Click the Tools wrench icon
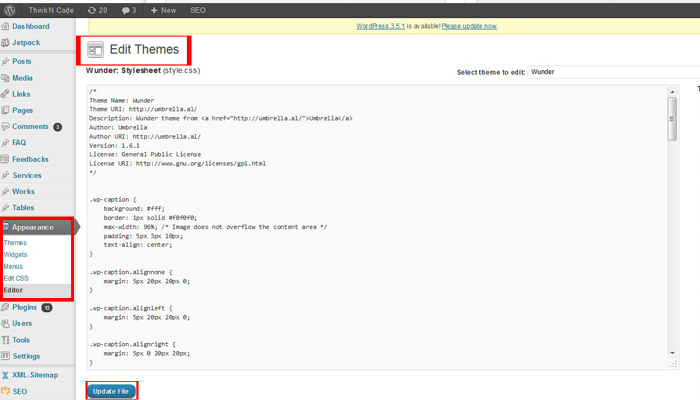Viewport: 700px width, 400px height. [5, 340]
